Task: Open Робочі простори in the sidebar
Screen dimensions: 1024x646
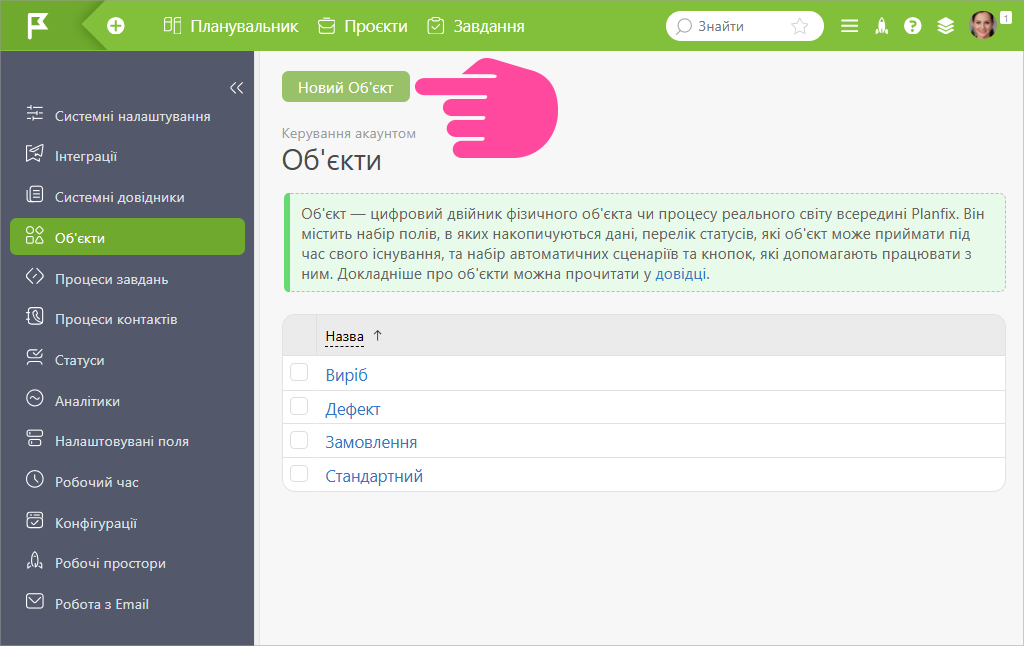Action: [x=110, y=564]
